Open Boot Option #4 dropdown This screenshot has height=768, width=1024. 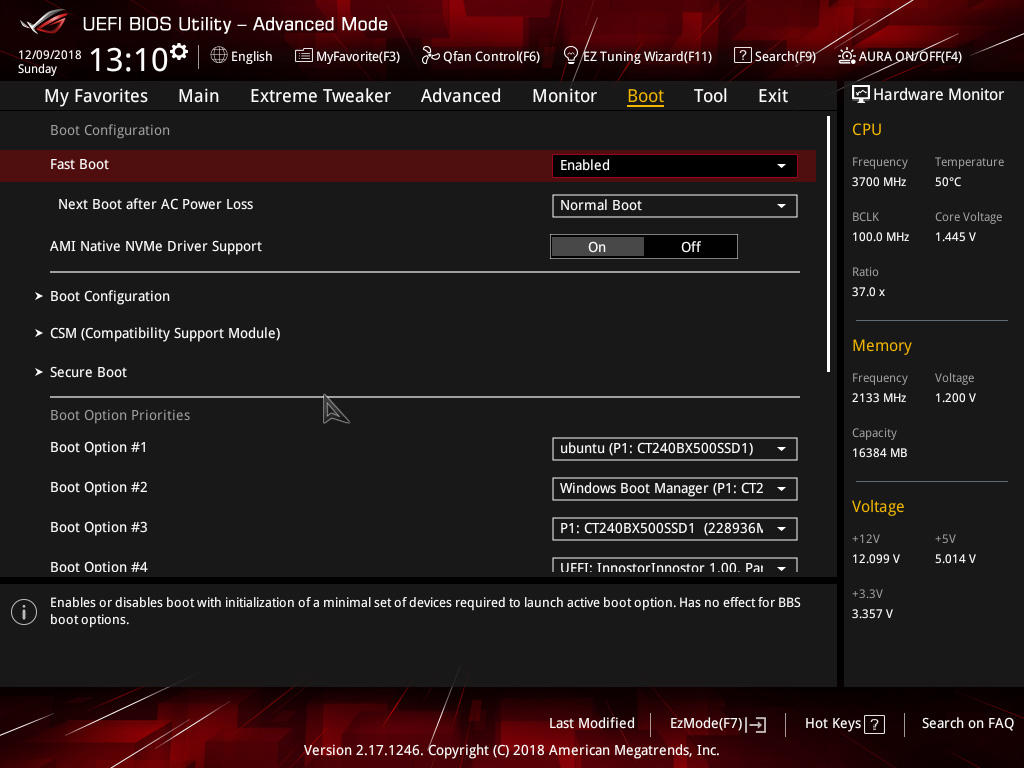click(675, 566)
